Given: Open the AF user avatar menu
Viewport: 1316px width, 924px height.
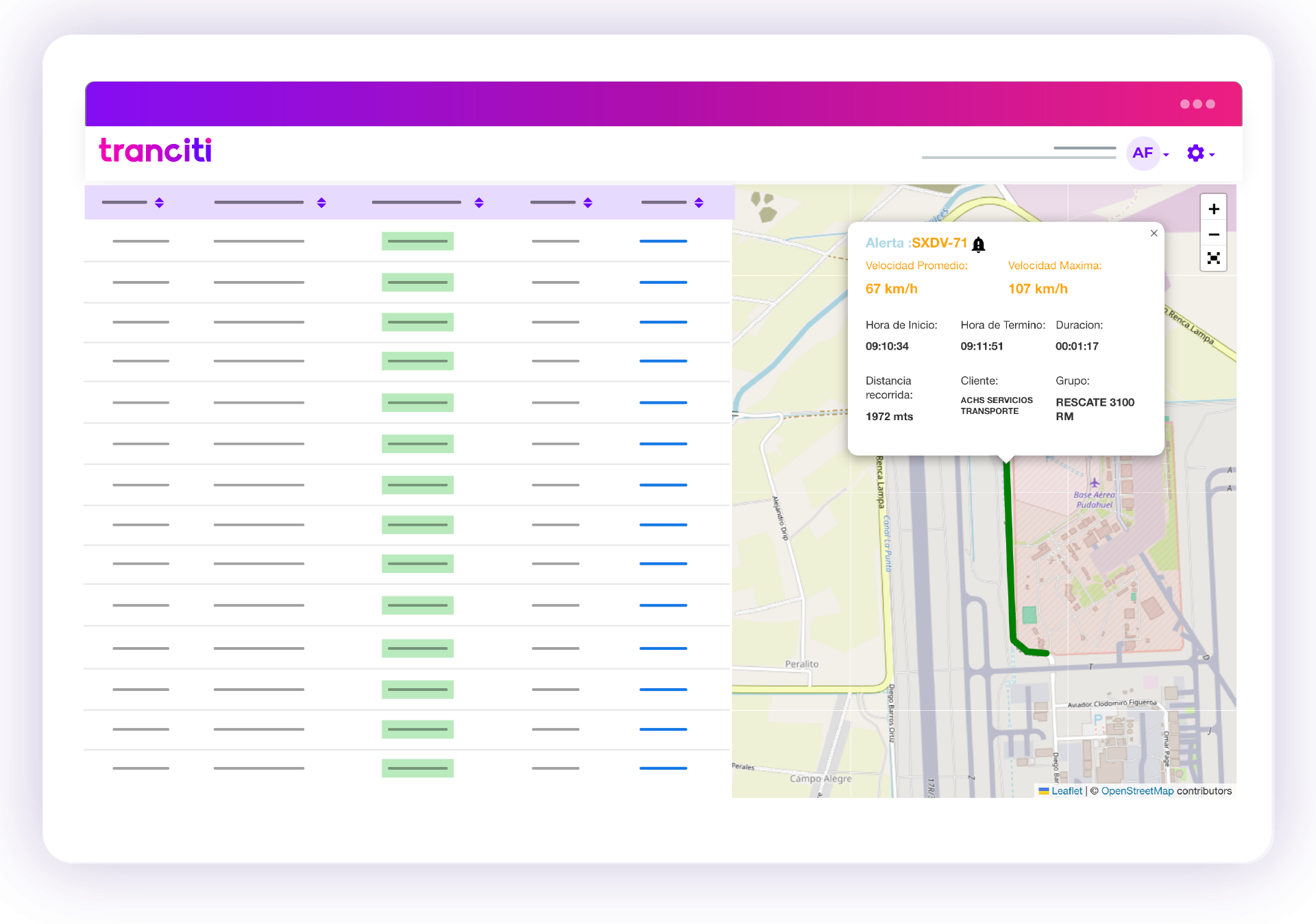Looking at the screenshot, I should click(x=1143, y=153).
